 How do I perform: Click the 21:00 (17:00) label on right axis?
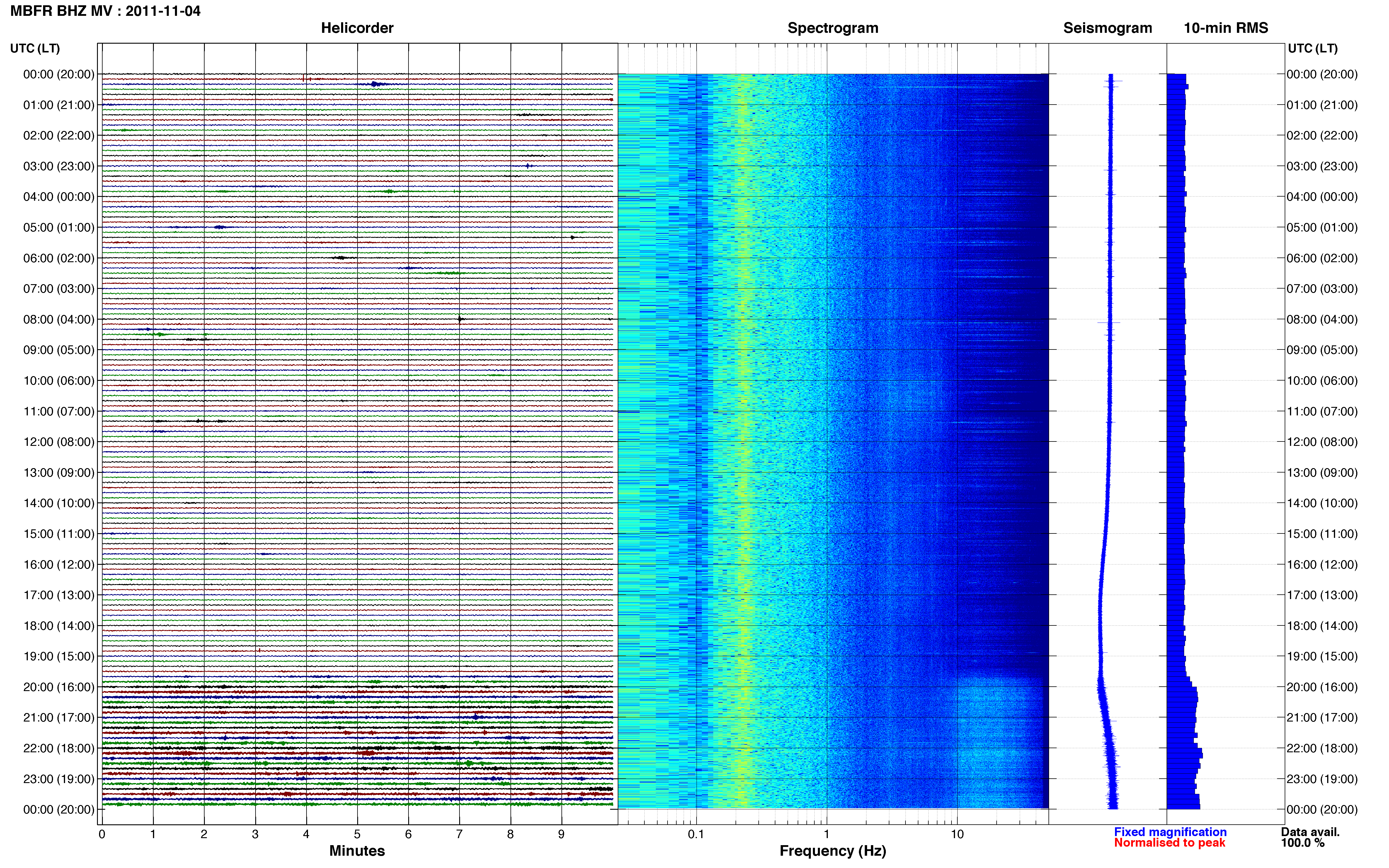[1322, 718]
